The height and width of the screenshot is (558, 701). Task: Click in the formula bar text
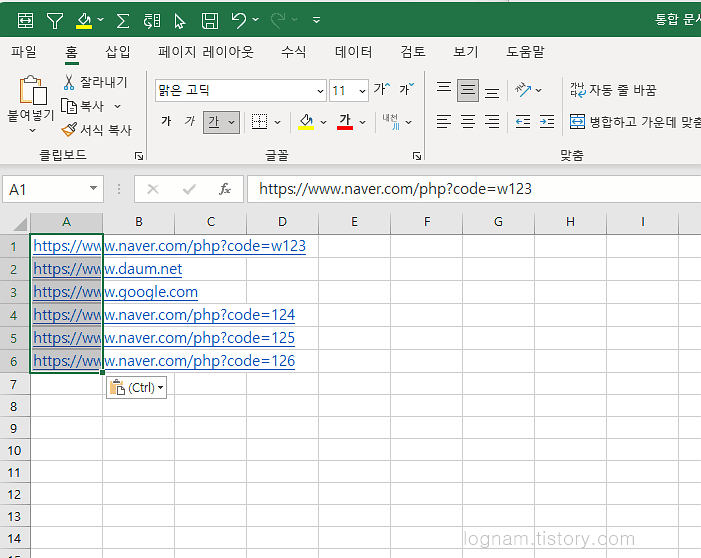(x=395, y=189)
